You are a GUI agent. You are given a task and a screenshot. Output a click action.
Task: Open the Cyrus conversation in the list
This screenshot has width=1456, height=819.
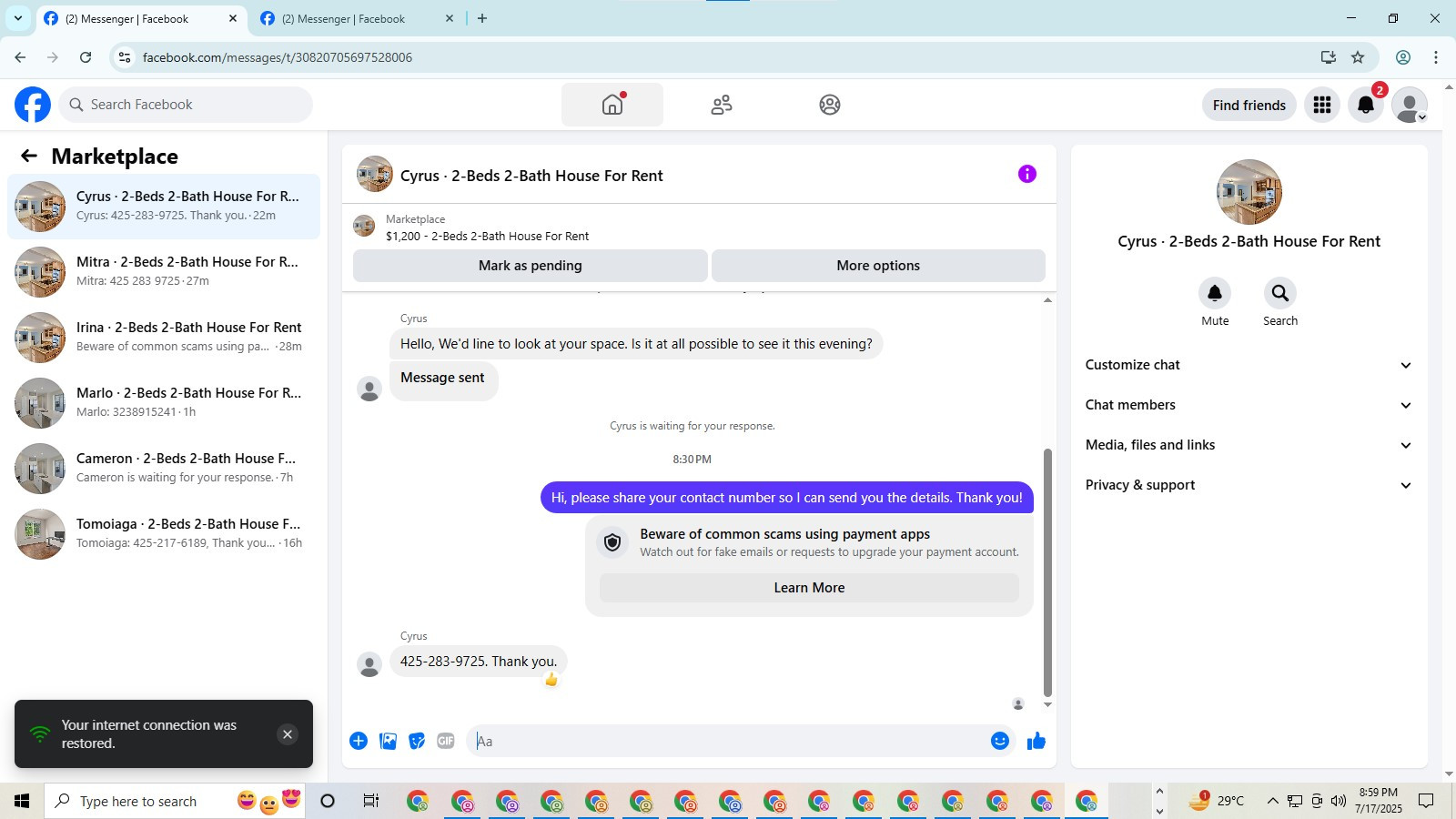(164, 207)
